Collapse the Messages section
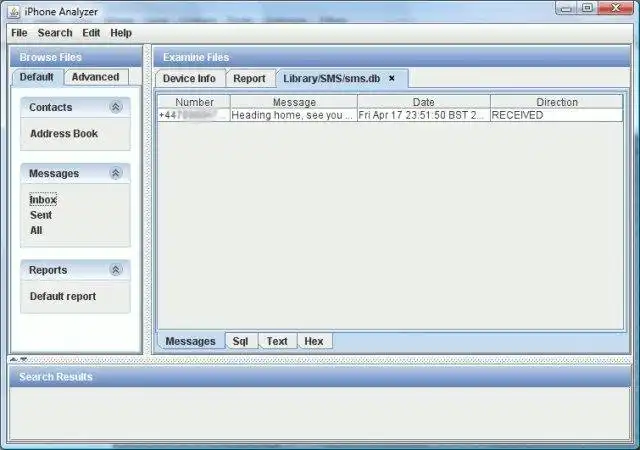The image size is (640, 450). (x=116, y=173)
